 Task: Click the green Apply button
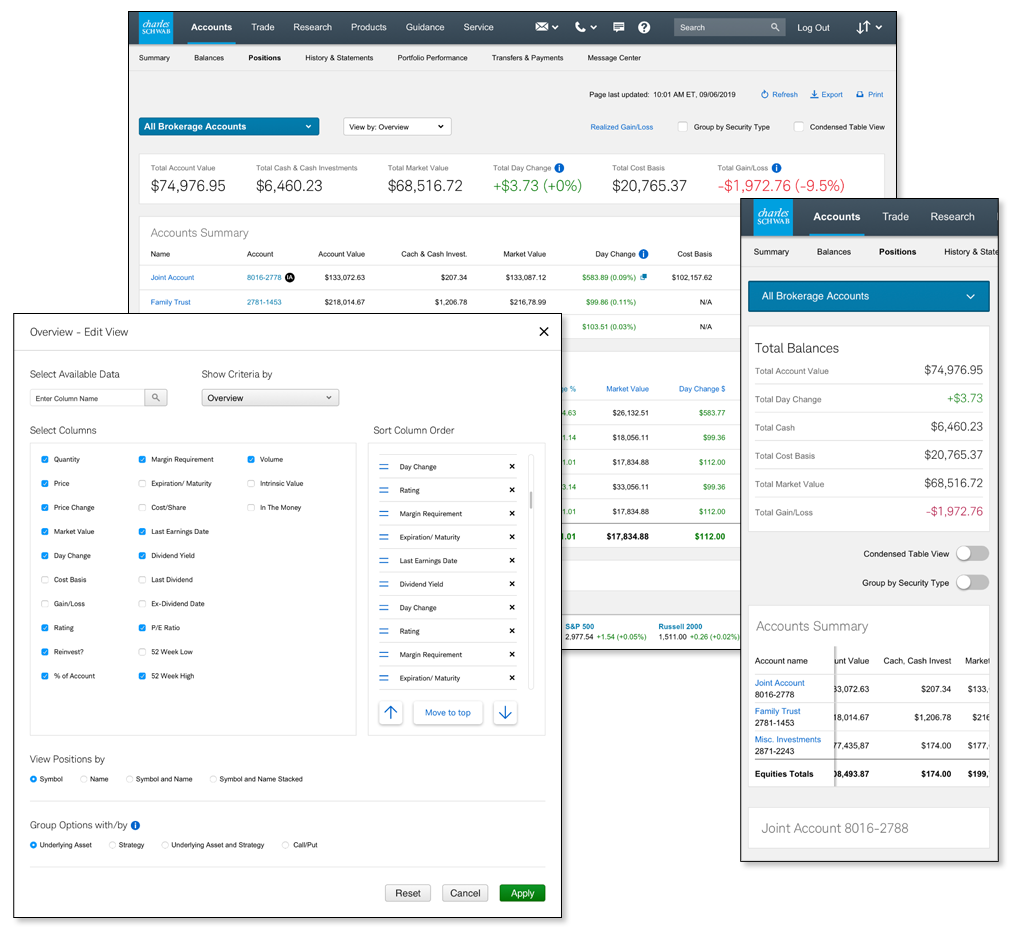click(x=522, y=893)
